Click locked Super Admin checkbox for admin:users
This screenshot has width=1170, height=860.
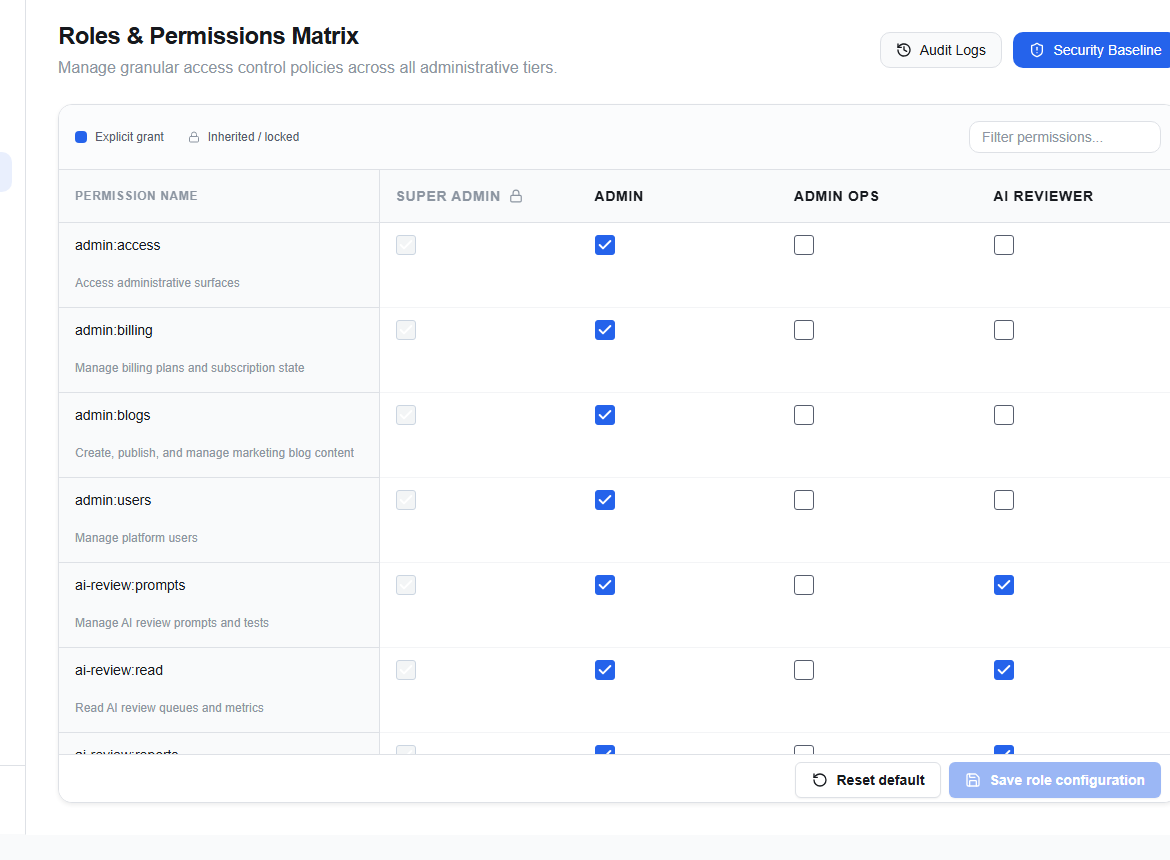406,500
